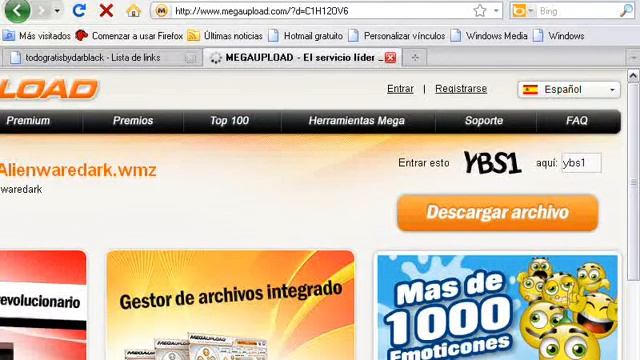Open the Top 100 menu item

click(229, 121)
